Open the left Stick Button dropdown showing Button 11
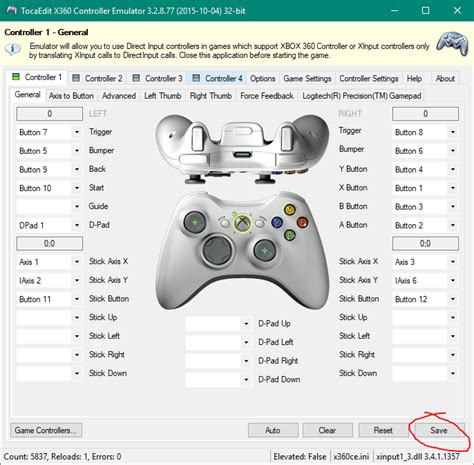Viewport: 474px width, 465px height. coord(49,299)
